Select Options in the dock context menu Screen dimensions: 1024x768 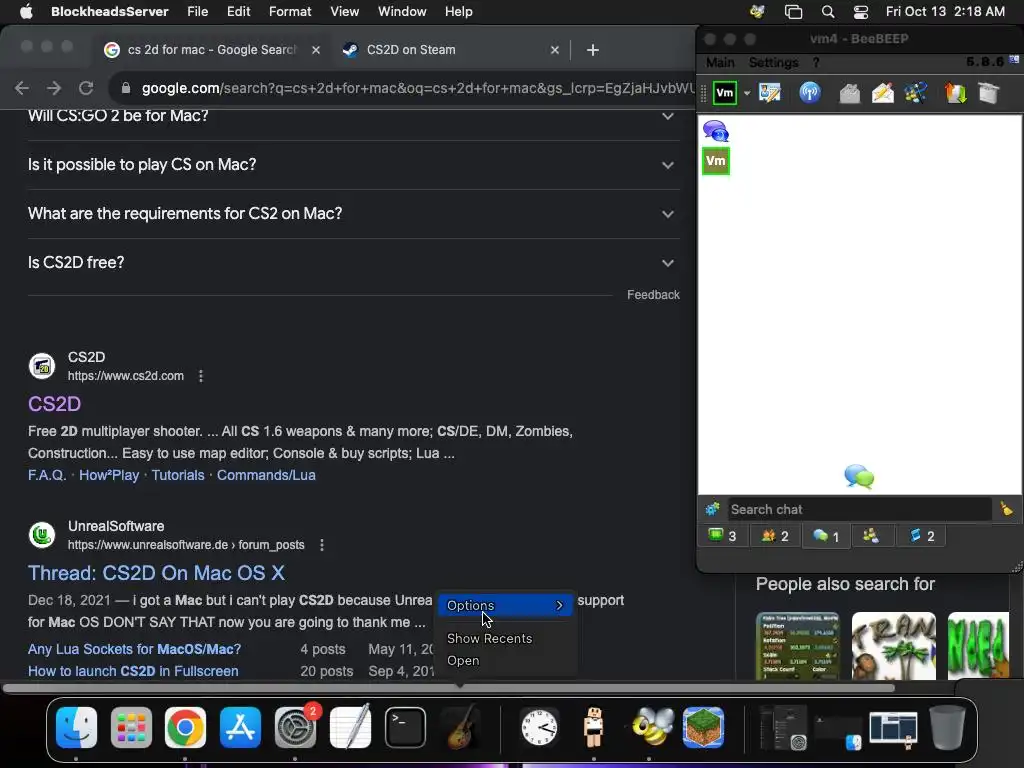(505, 605)
